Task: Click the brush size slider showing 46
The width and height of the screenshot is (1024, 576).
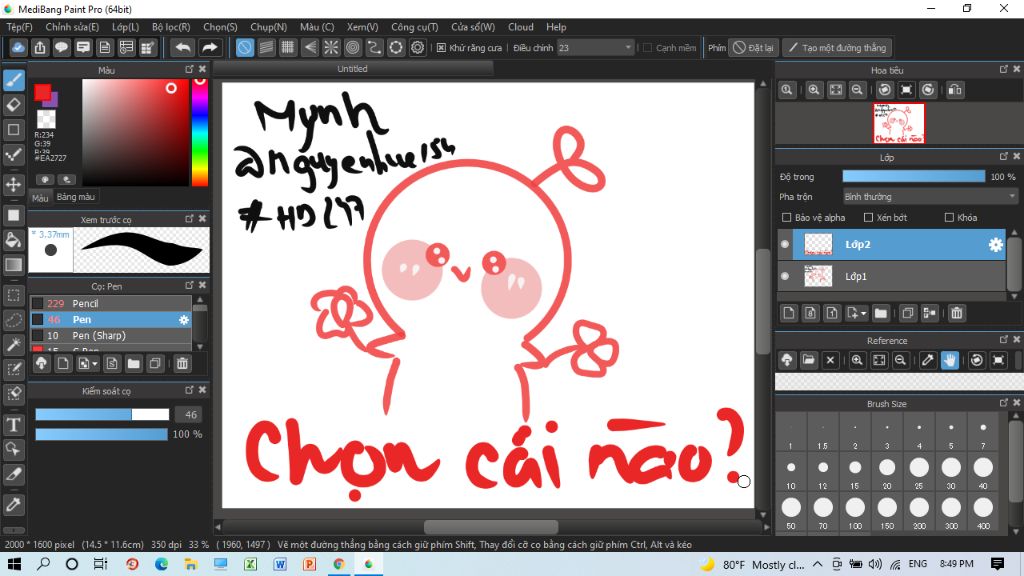Action: (x=102, y=415)
